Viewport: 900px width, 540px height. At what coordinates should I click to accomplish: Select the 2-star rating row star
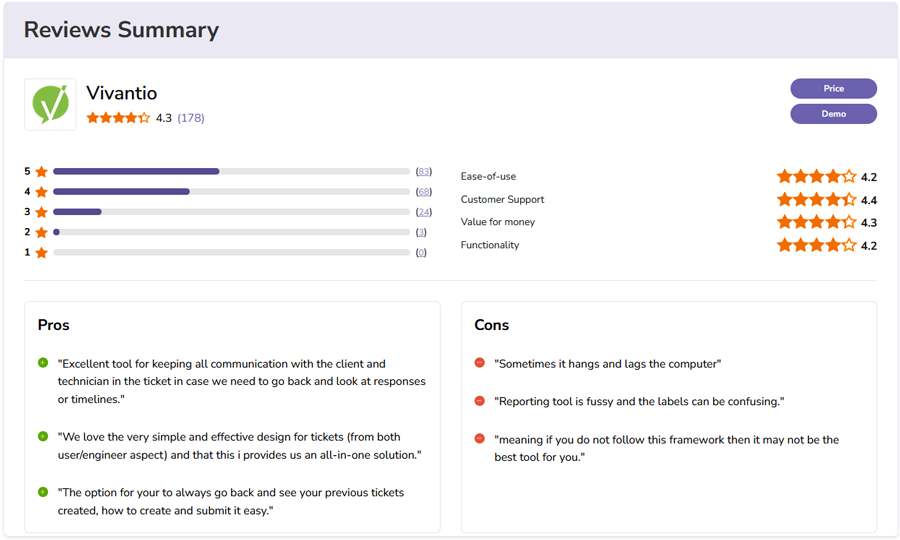pos(41,232)
